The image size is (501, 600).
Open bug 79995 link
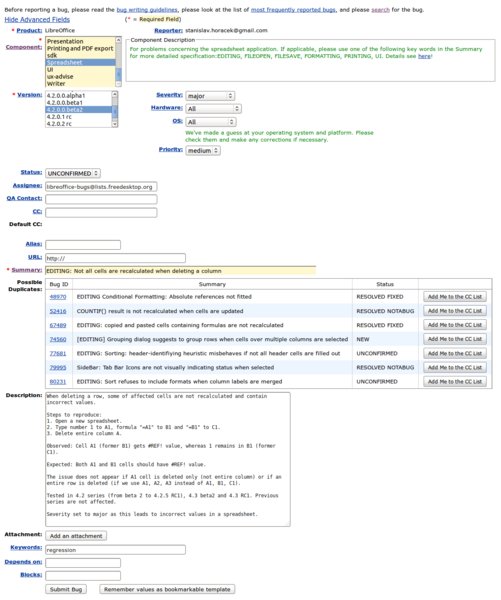coord(58,368)
